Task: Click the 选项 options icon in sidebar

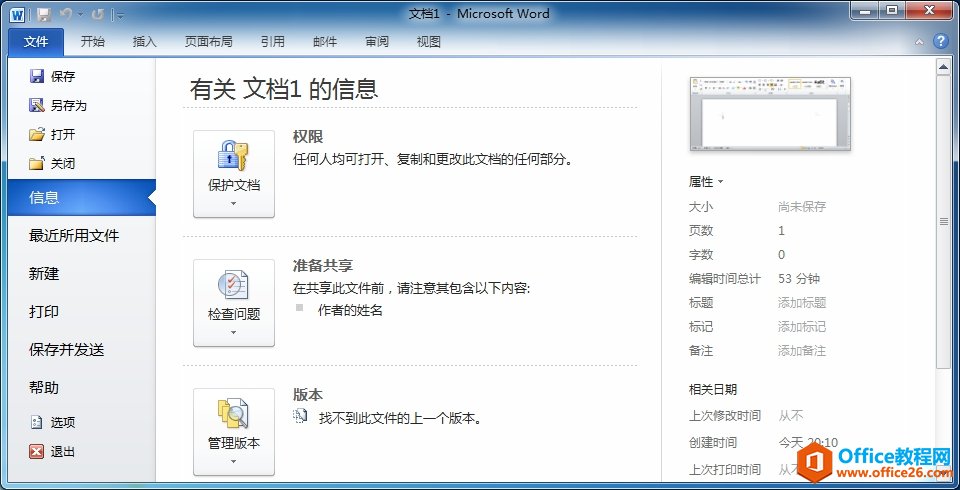Action: (x=37, y=422)
